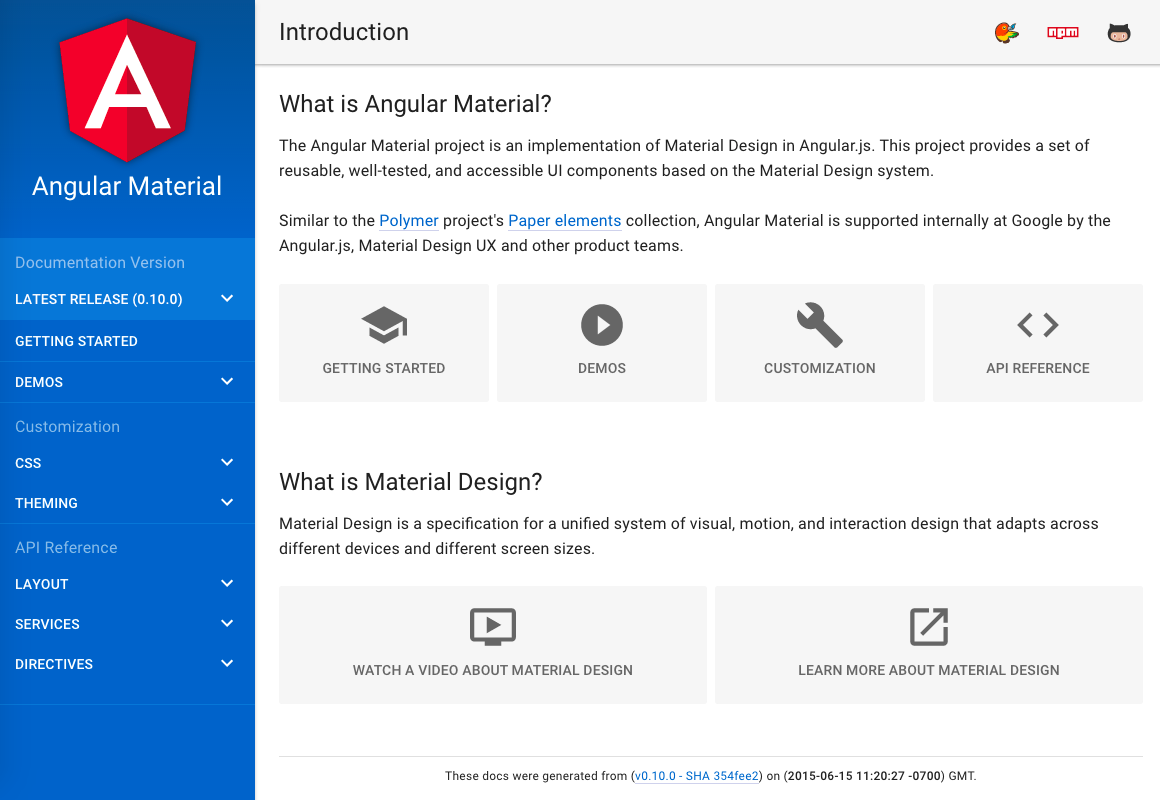The width and height of the screenshot is (1160, 800).
Task: Click the 'What is Angular Material?' heading
Action: [415, 104]
